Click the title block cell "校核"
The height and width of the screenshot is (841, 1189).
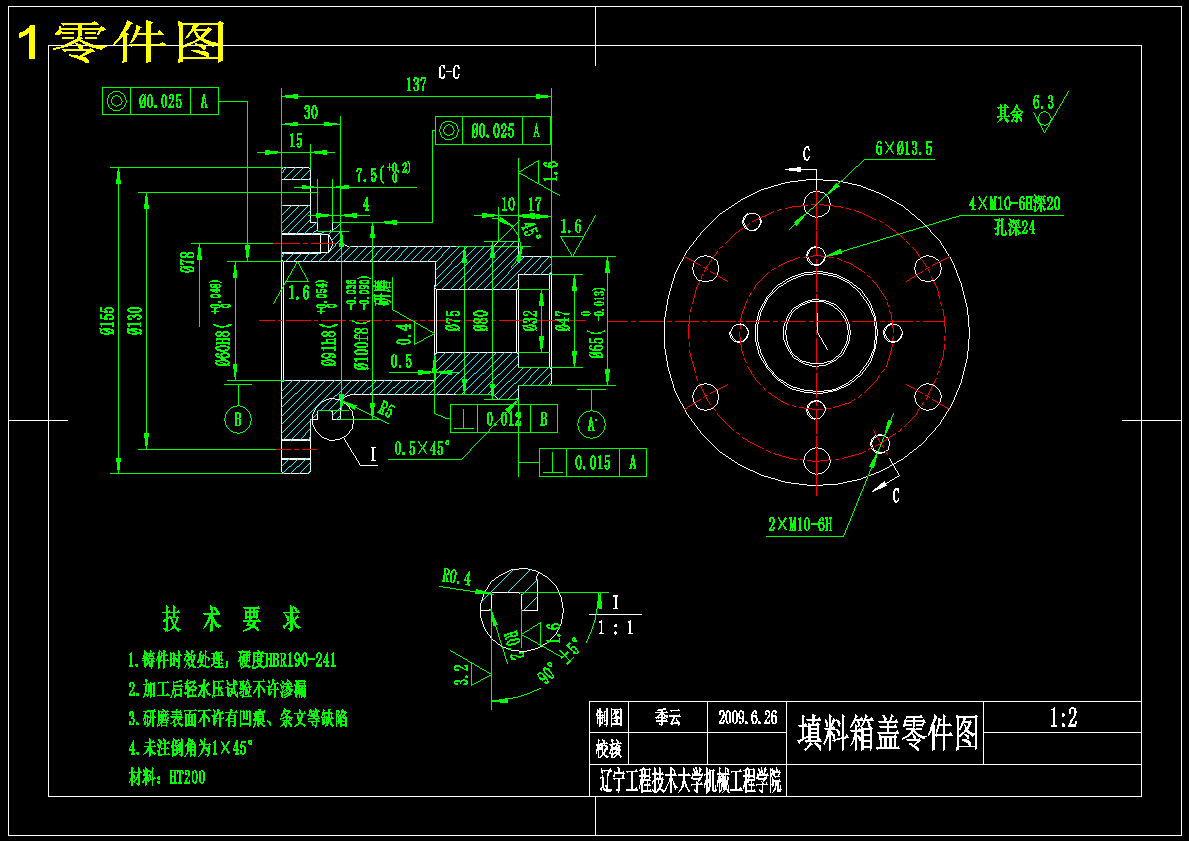point(608,749)
